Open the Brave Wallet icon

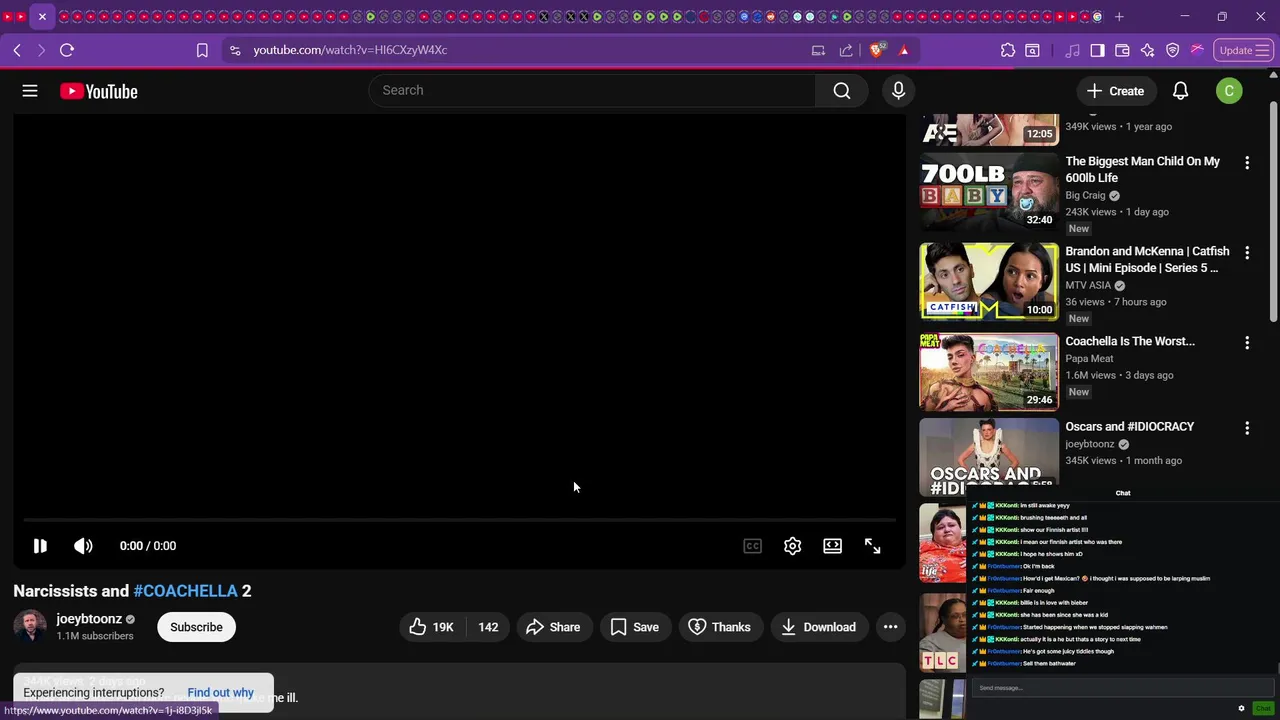(1122, 50)
